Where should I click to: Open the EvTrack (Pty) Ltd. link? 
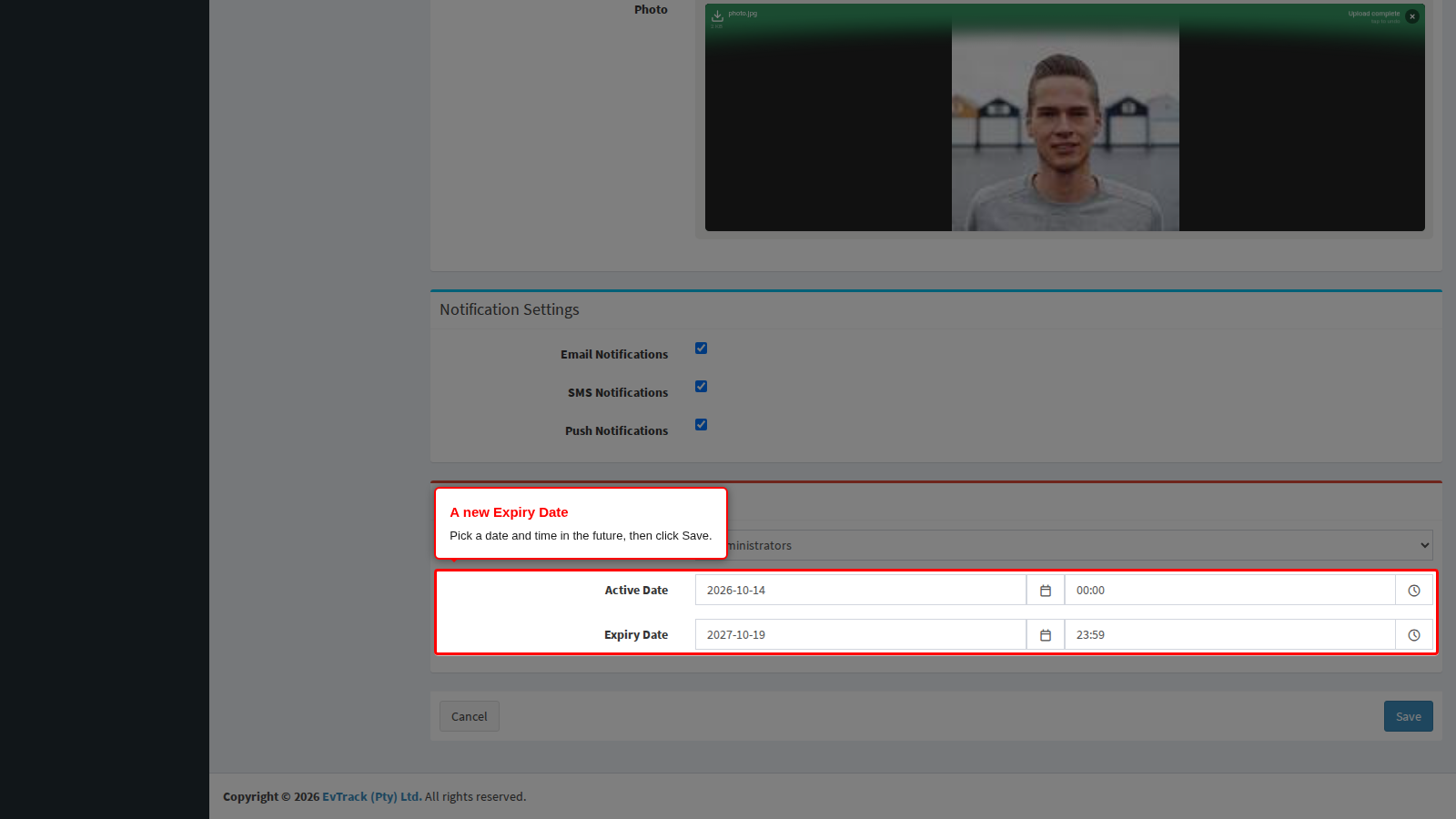click(371, 796)
